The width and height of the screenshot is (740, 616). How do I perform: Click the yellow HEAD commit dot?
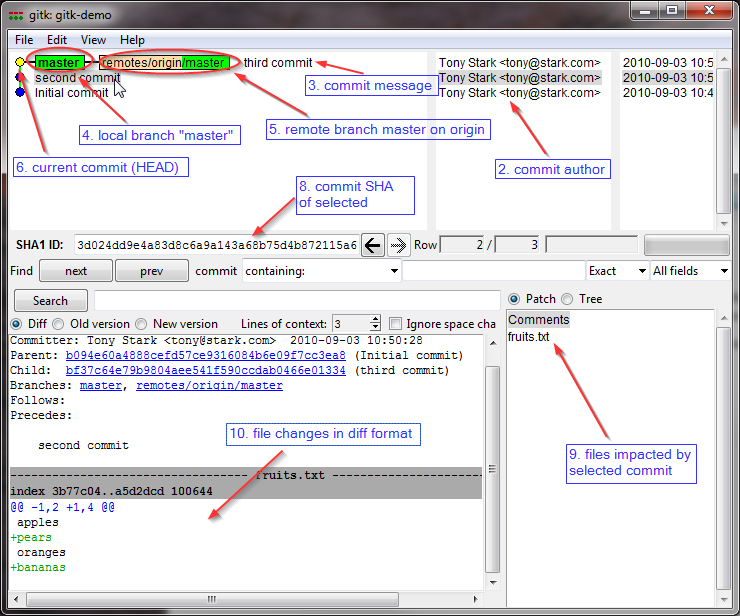(20, 63)
